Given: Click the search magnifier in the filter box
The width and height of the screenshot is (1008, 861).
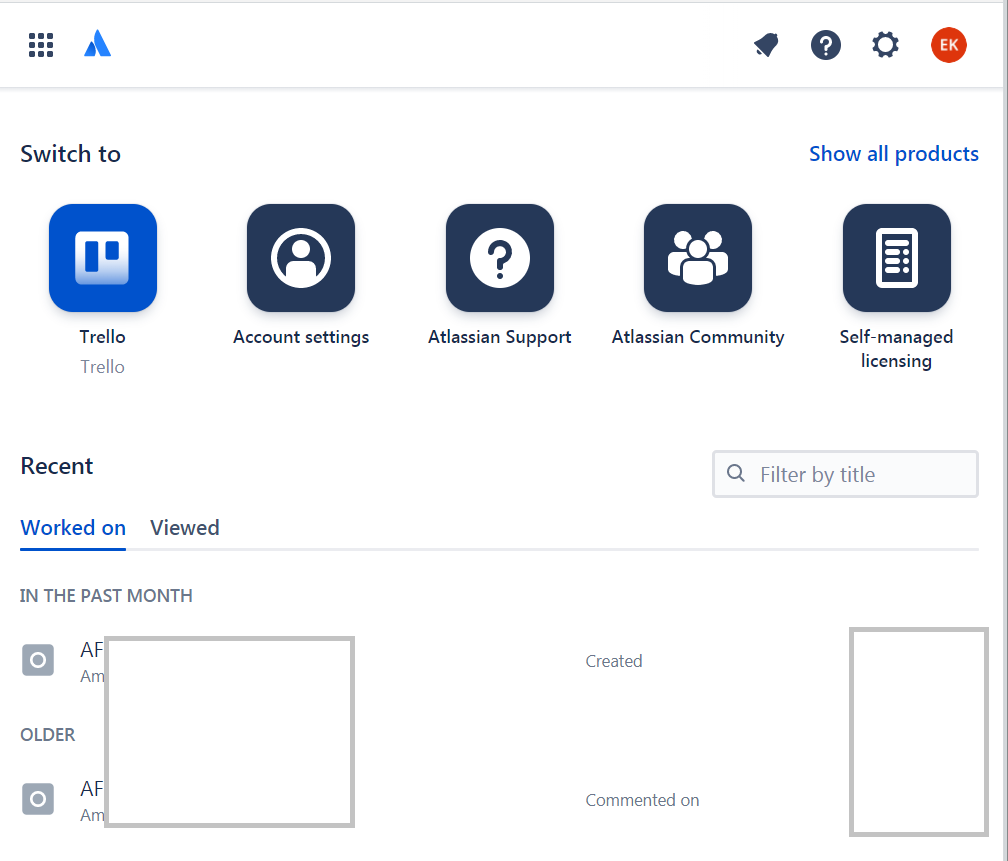Looking at the screenshot, I should click(735, 473).
